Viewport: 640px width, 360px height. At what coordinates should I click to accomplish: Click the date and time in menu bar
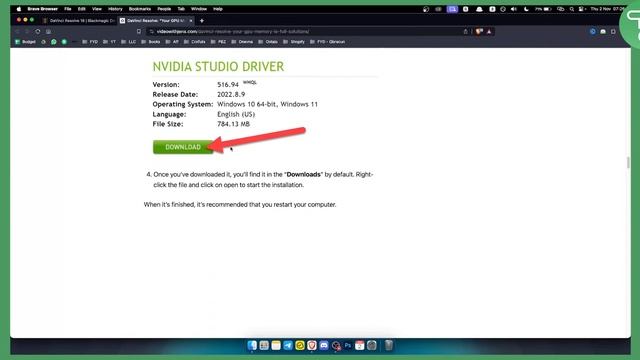[x=607, y=9]
